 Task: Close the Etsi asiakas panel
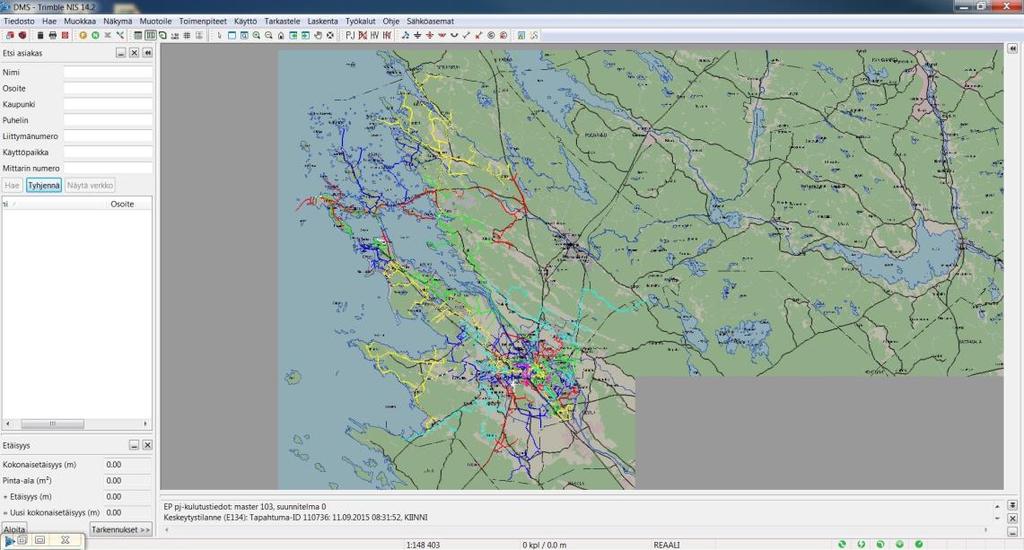pos(134,53)
